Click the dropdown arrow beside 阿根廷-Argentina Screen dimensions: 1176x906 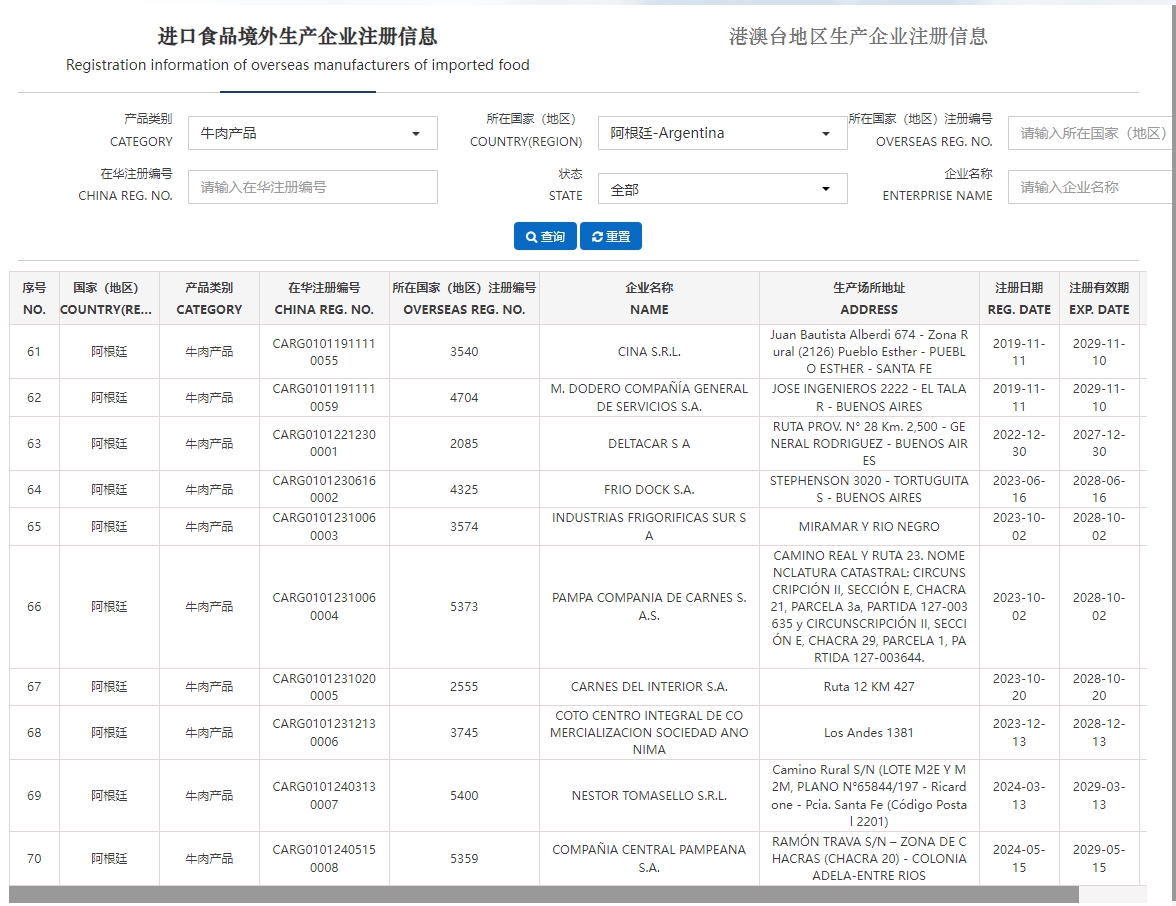click(826, 132)
